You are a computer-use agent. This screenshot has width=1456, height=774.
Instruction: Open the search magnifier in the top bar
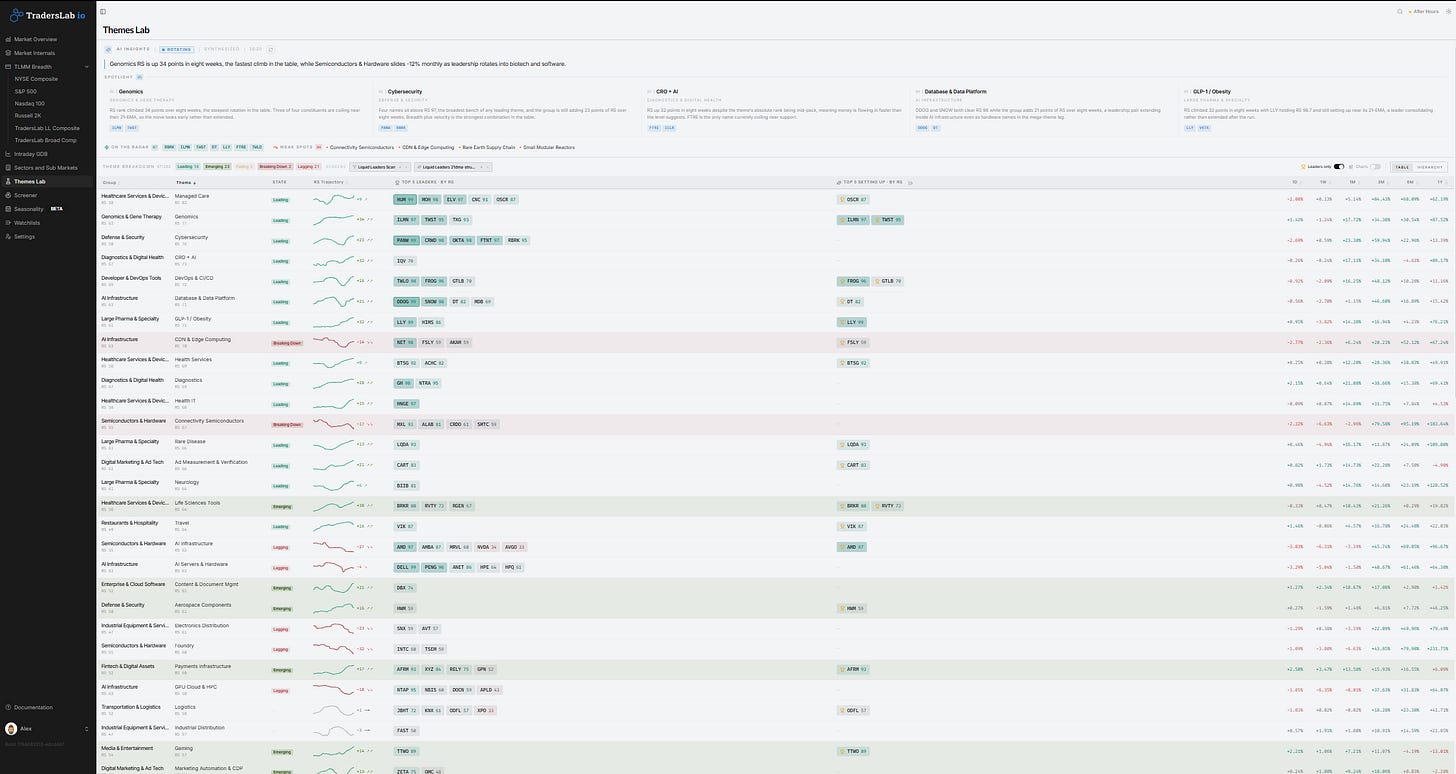pyautogui.click(x=1400, y=11)
